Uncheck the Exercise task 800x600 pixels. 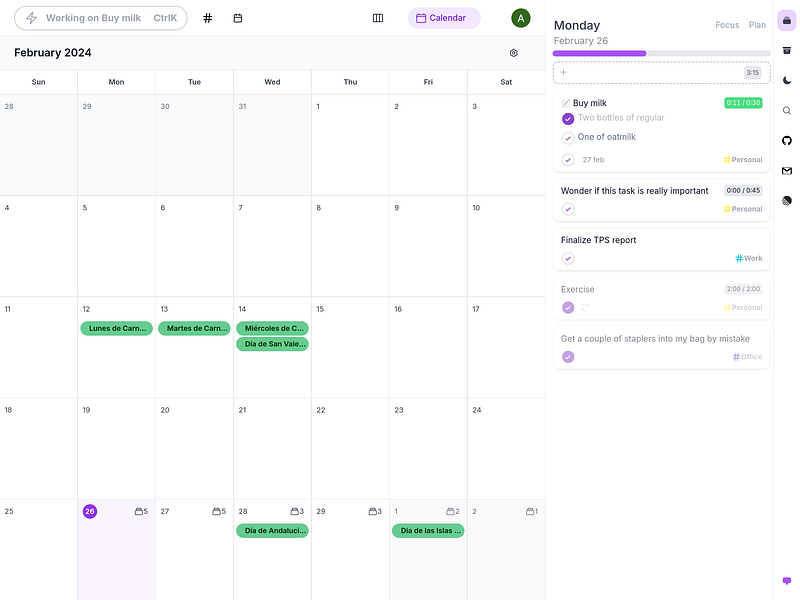point(568,308)
